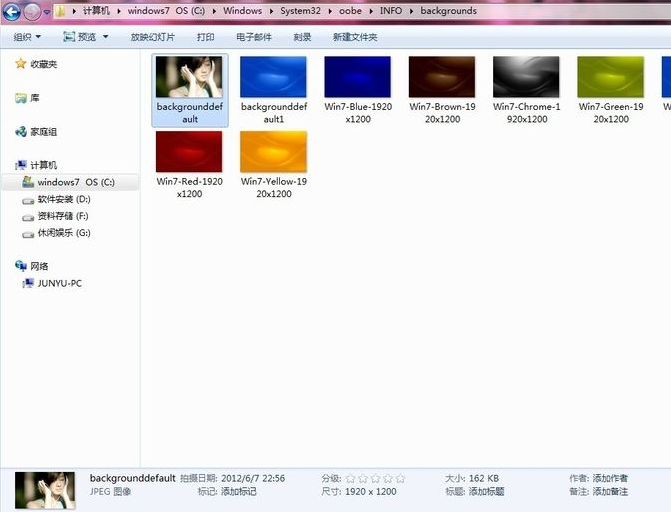Select the Win7-Chrome-1920x1200 image thumbnail
Viewport: 671px width, 512px height.
(x=526, y=76)
